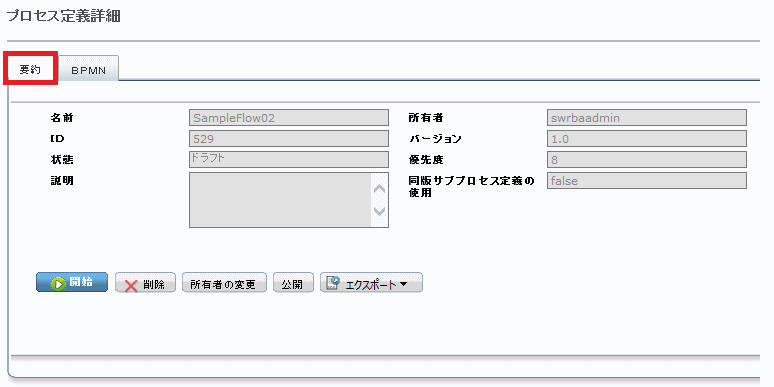Click the 開始 start button
Image resolution: width=774 pixels, height=387 pixels.
[72, 283]
